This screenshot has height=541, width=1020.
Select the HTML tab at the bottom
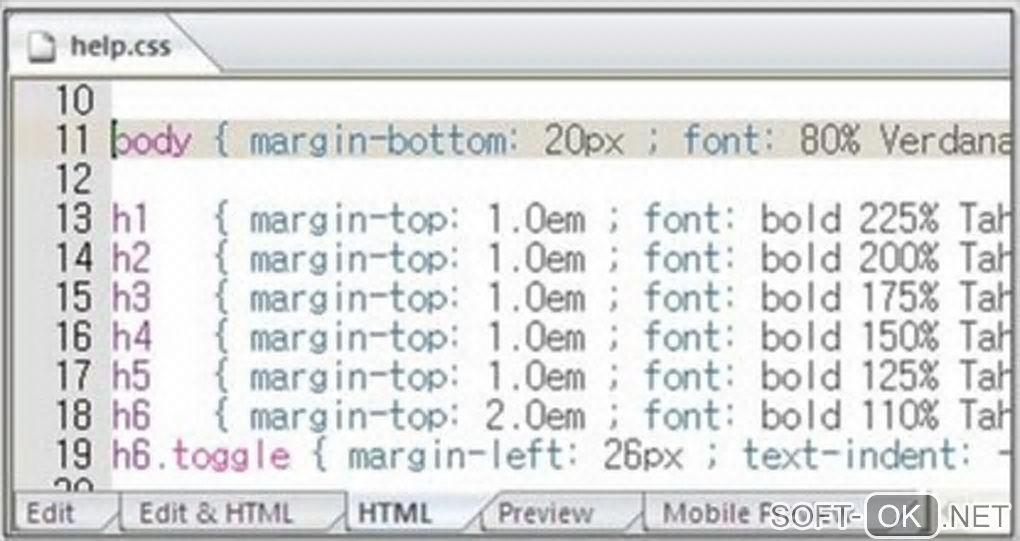tap(395, 513)
